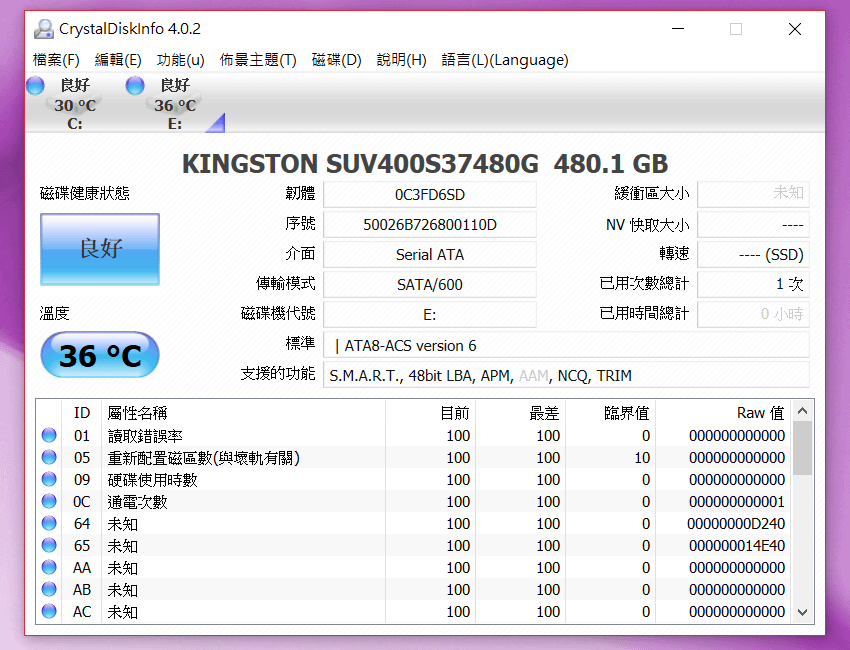Open the 語言(L)(Language) menu
This screenshot has height=650, width=850.
tap(505, 60)
